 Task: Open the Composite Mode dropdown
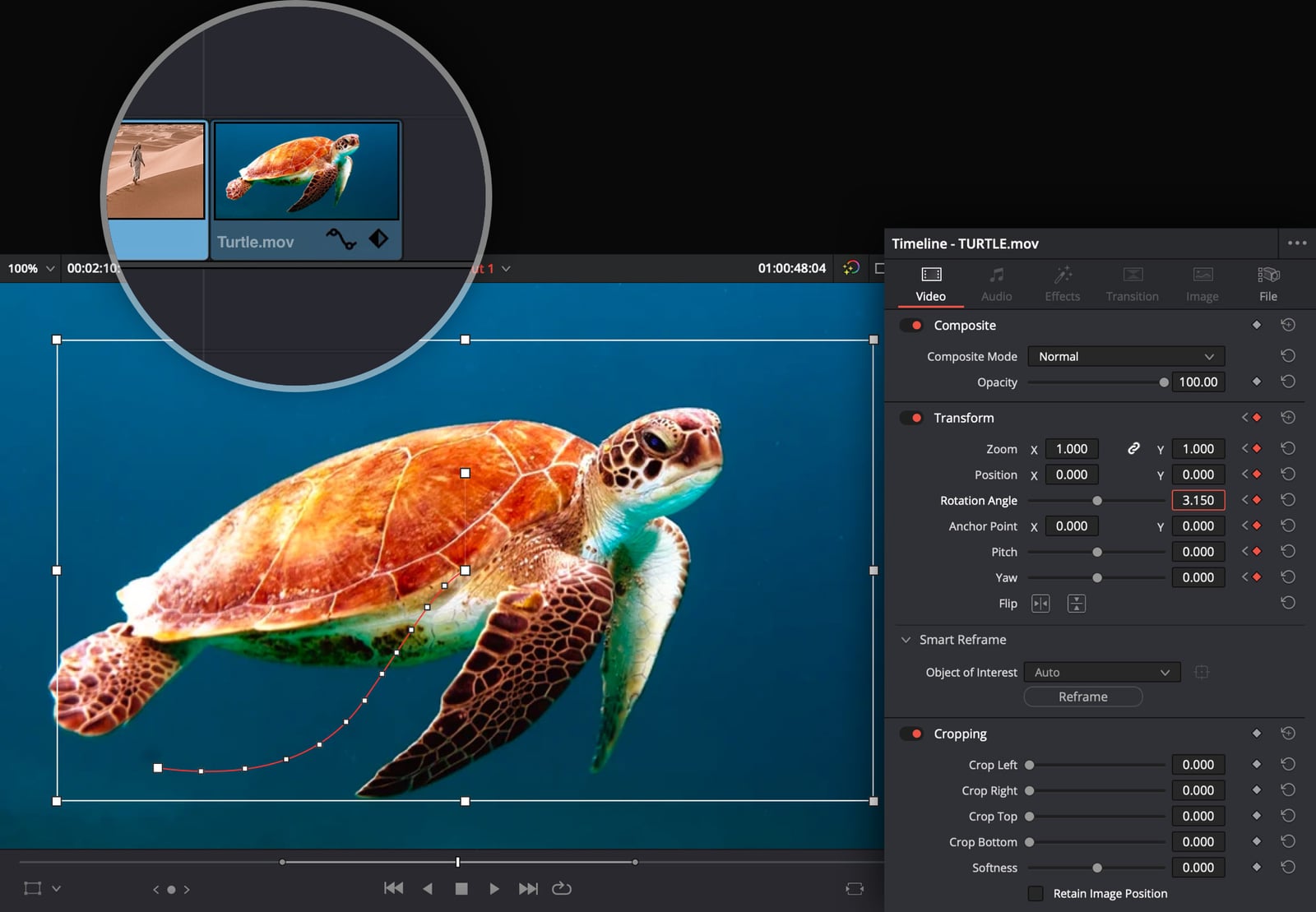1125,356
